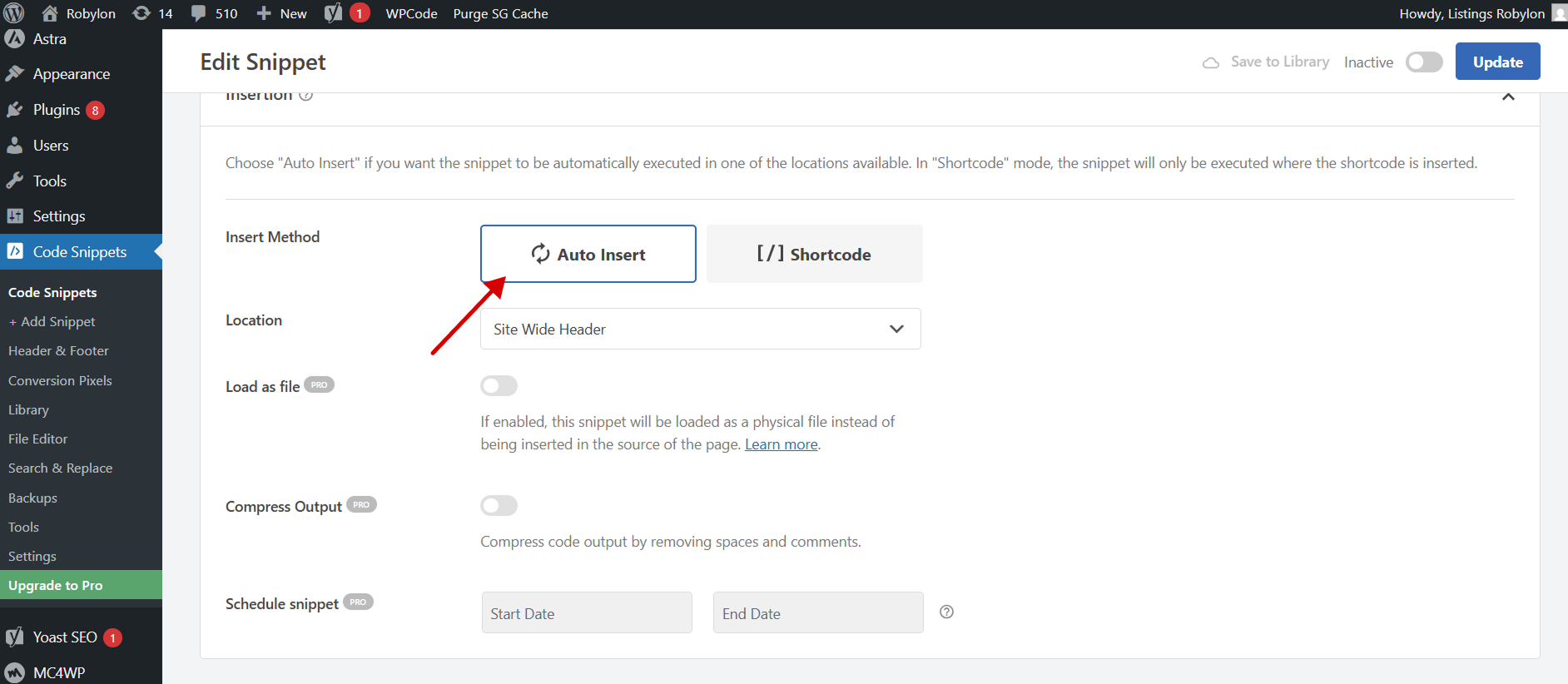The width and height of the screenshot is (1568, 684).
Task: Toggle the Inactive snippet switch
Action: (x=1424, y=62)
